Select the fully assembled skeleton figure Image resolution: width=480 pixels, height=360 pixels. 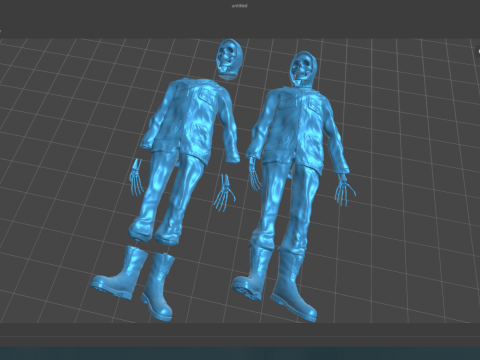tap(293, 187)
